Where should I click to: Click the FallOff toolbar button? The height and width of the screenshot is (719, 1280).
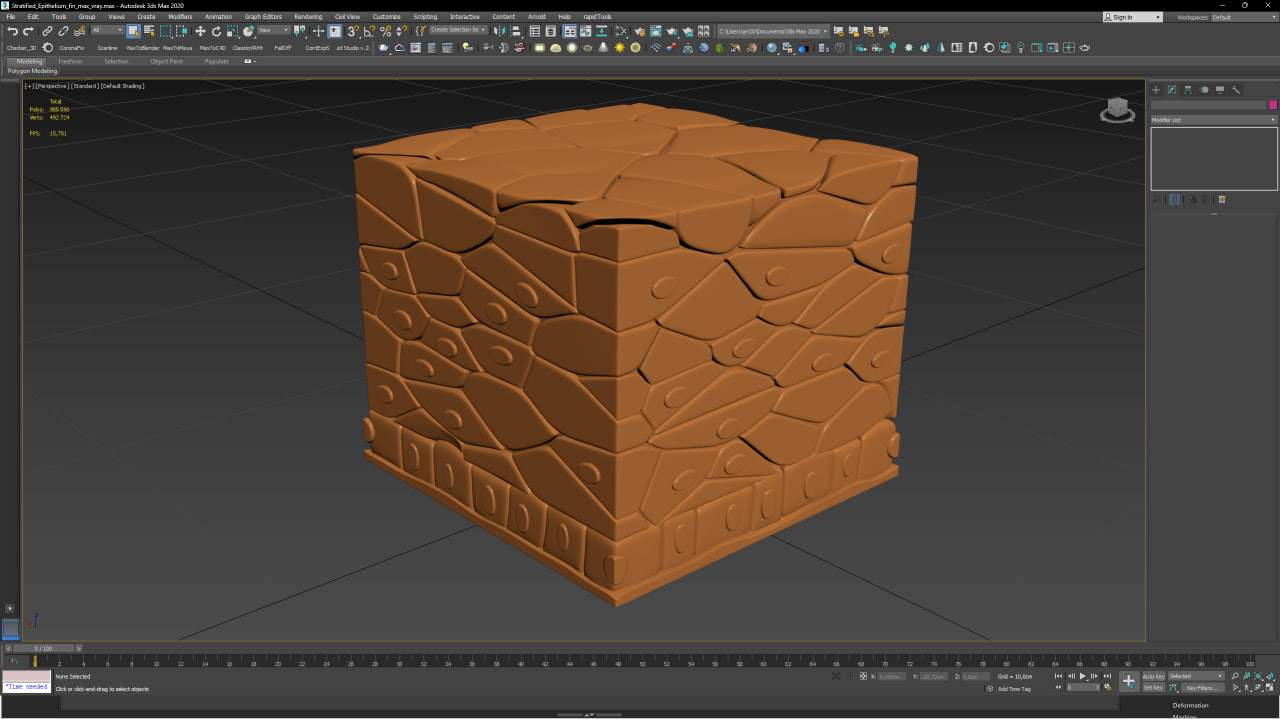(282, 47)
